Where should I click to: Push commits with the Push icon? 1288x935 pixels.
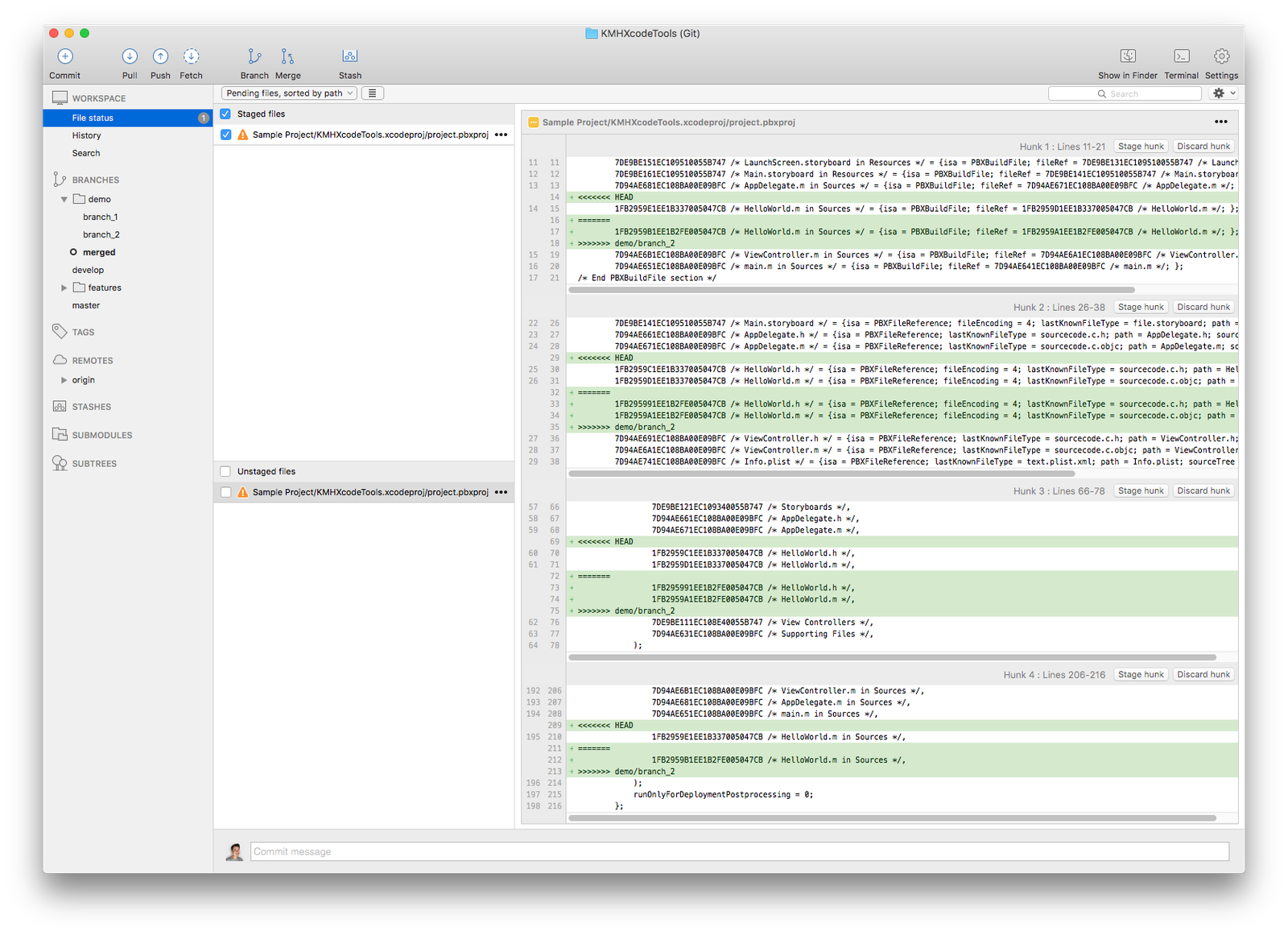(160, 56)
